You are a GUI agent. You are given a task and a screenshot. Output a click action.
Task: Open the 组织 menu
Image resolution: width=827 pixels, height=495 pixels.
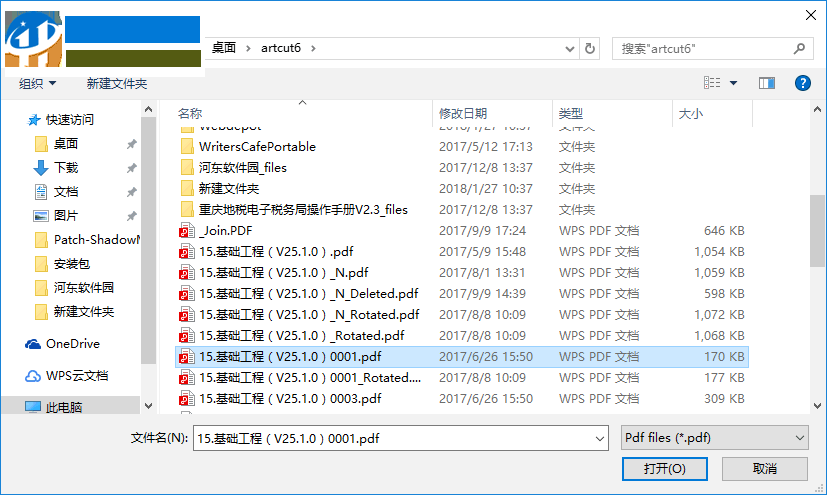pyautogui.click(x=37, y=83)
